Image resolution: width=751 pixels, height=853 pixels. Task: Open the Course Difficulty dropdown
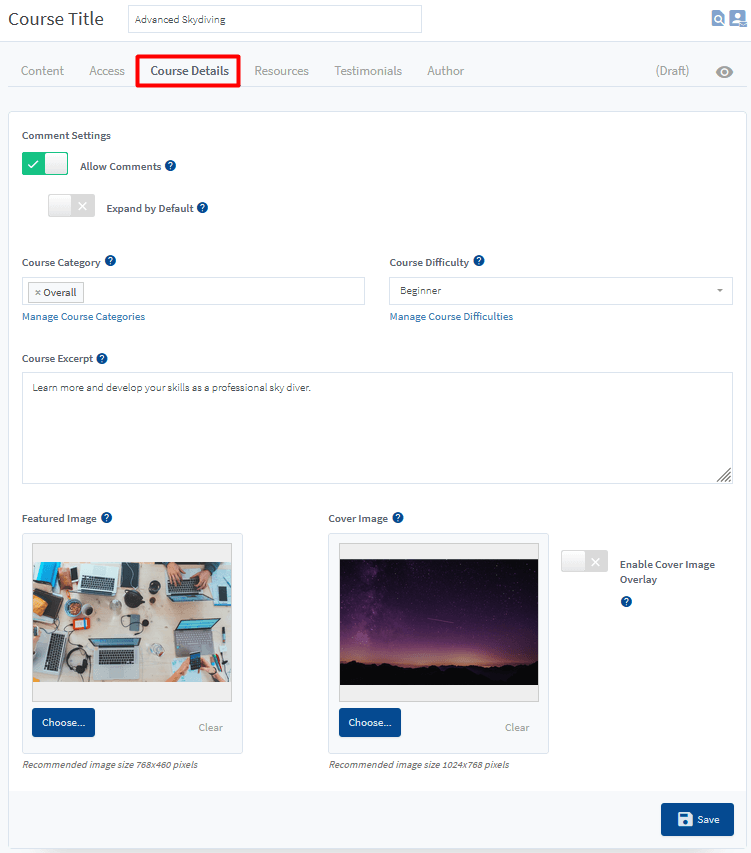coord(561,291)
